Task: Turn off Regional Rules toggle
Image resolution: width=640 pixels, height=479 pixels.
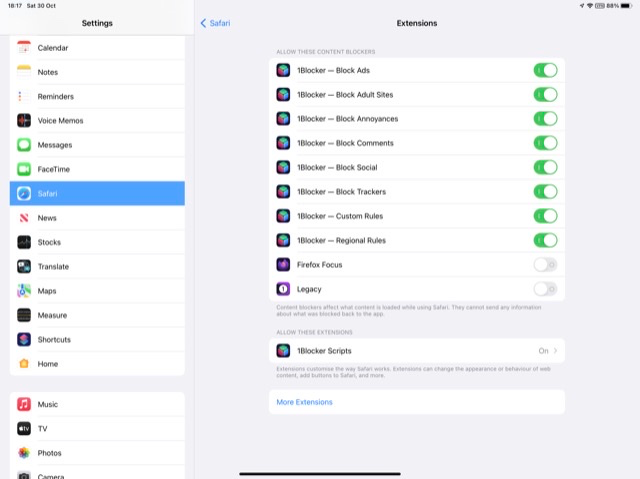Action: 545,240
